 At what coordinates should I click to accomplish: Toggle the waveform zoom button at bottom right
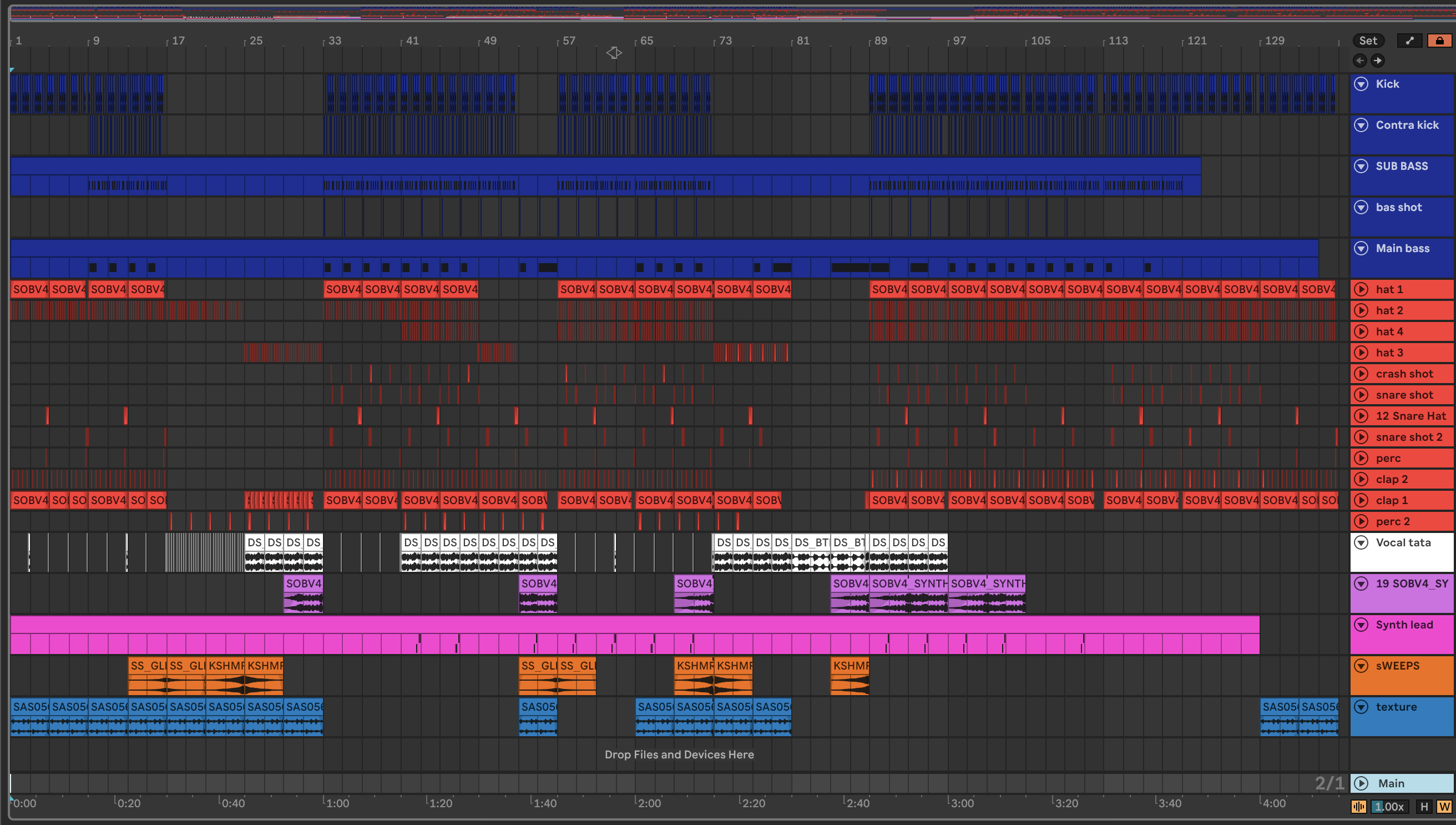point(1358,806)
